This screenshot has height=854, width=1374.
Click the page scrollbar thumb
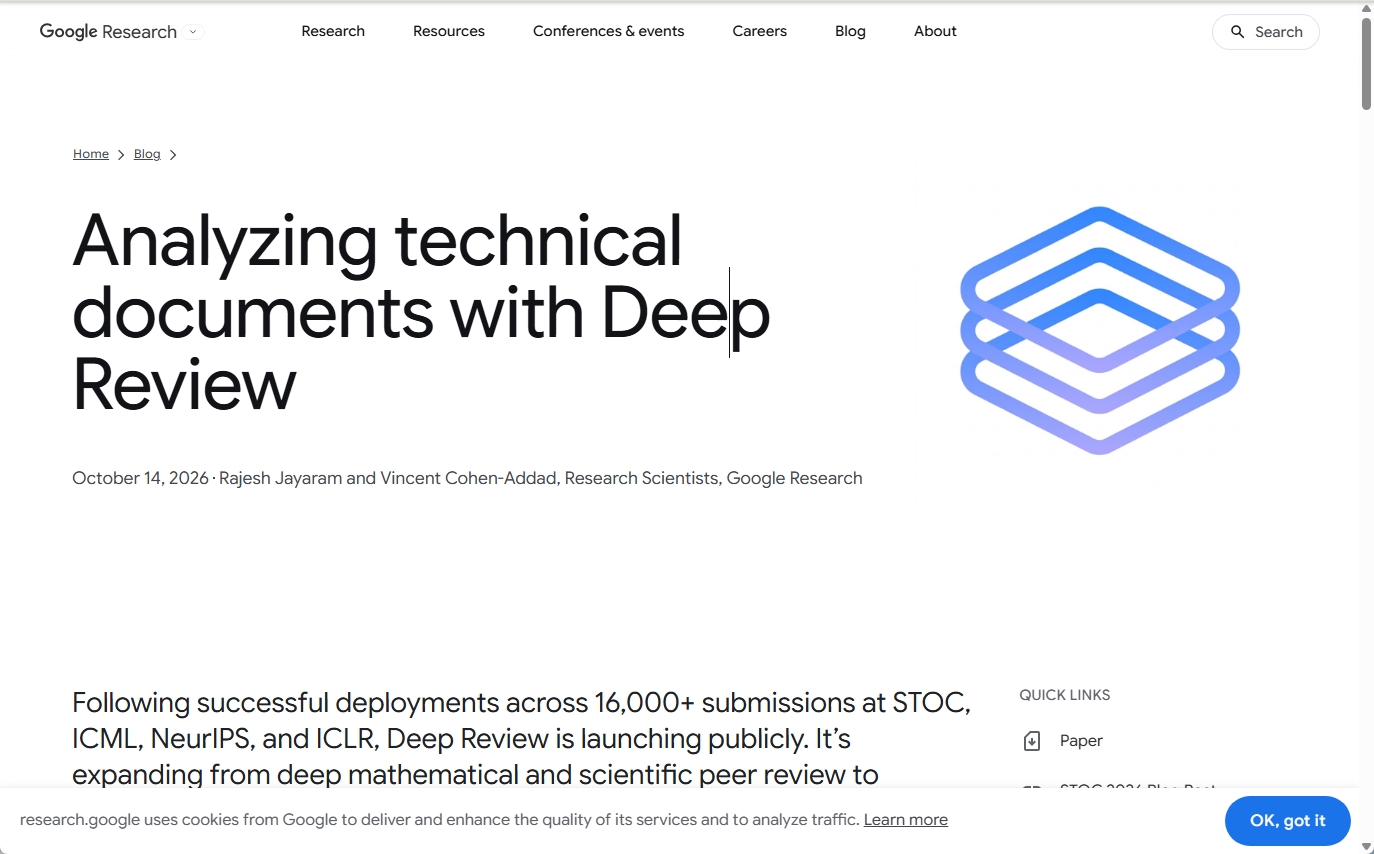point(1367,62)
